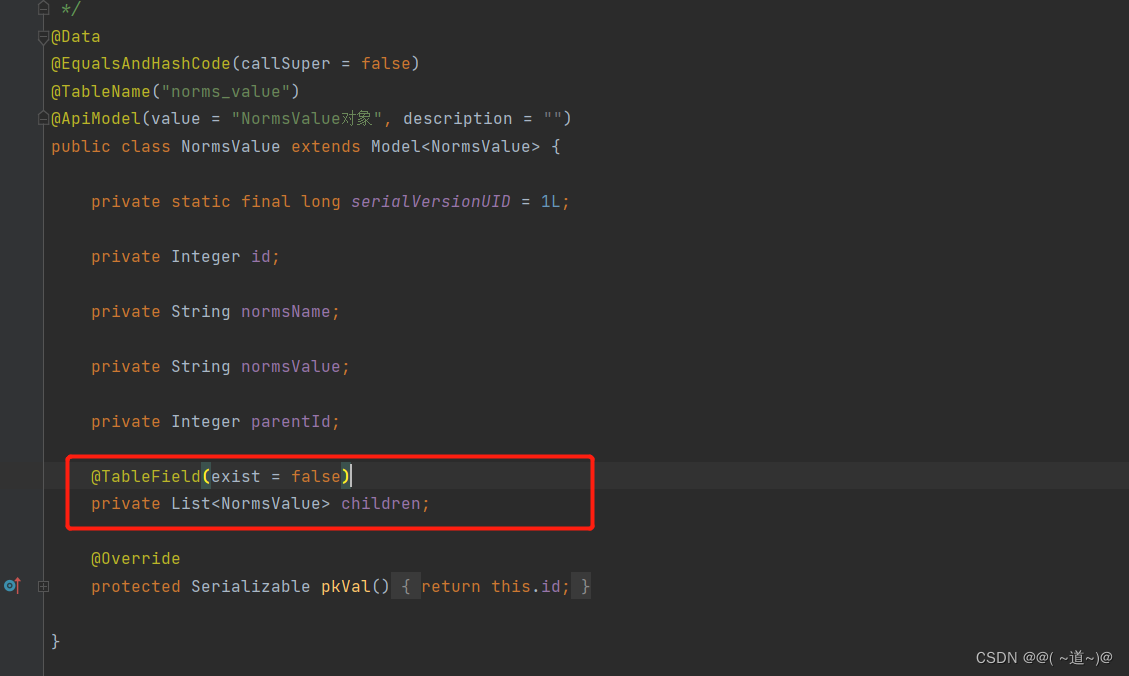Click the class closing brace at bottom

coord(55,641)
